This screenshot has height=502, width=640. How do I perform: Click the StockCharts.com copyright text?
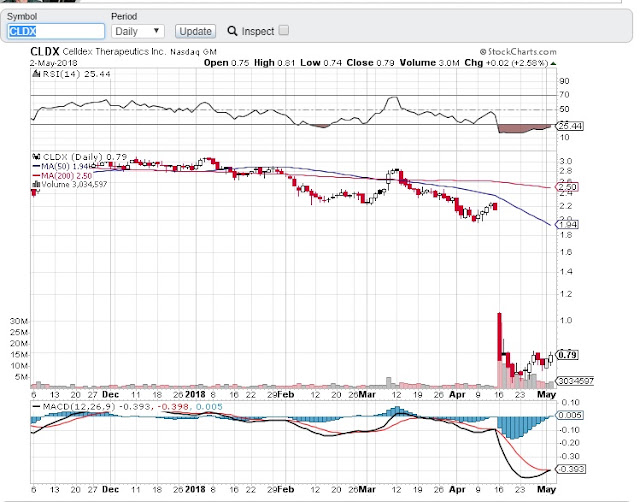pyautogui.click(x=518, y=52)
